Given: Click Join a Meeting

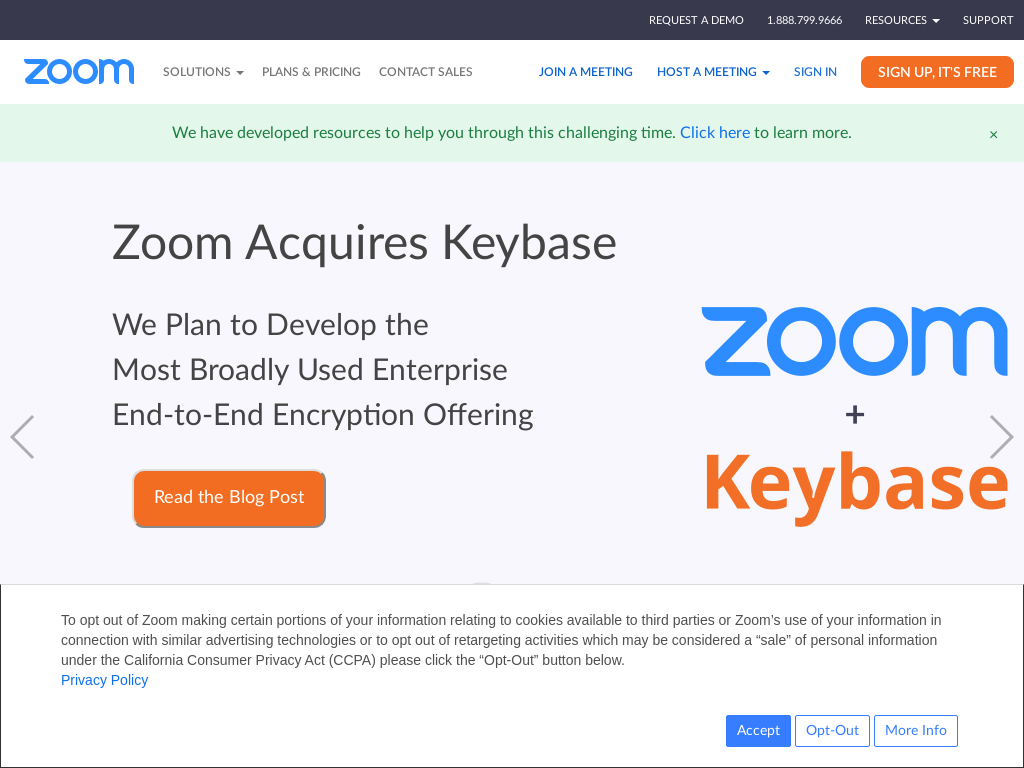Looking at the screenshot, I should (x=586, y=72).
